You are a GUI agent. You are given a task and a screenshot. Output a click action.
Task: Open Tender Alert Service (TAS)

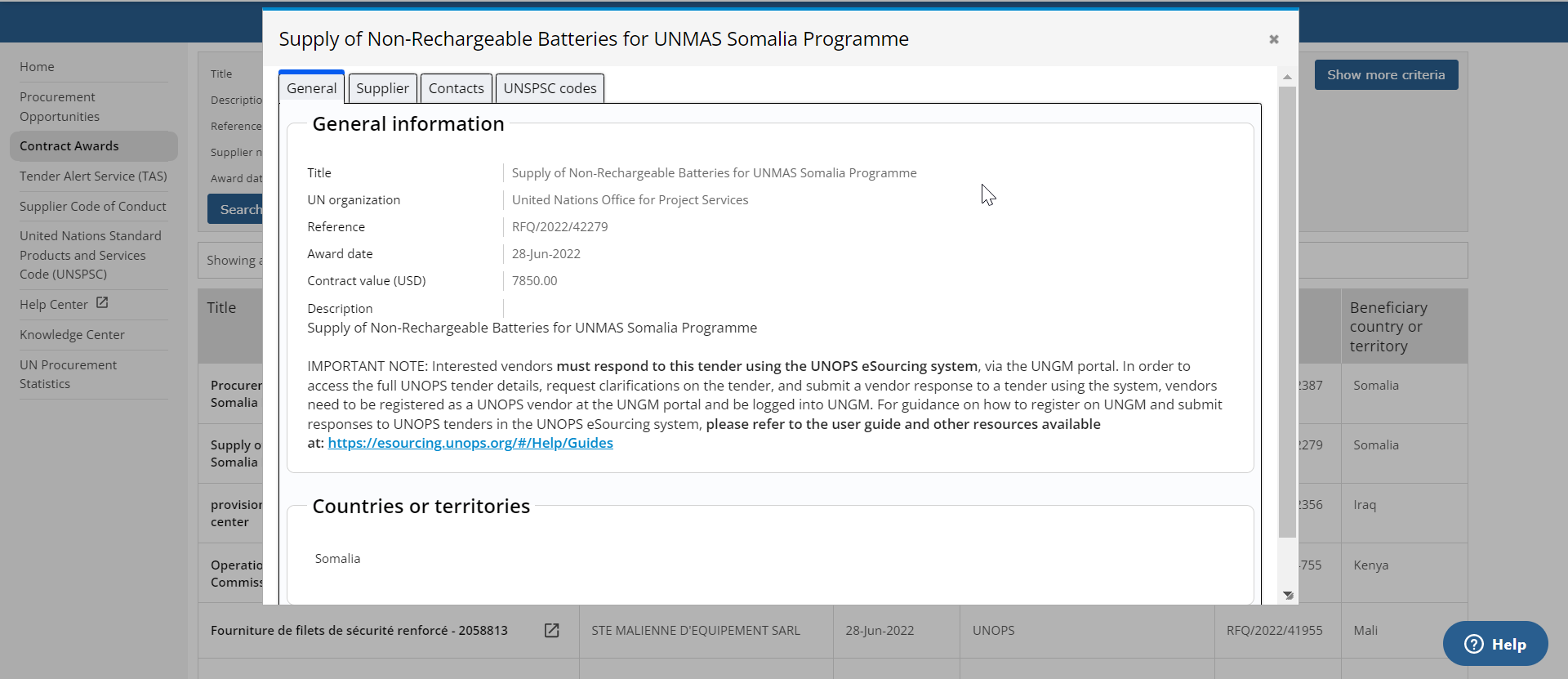93,176
